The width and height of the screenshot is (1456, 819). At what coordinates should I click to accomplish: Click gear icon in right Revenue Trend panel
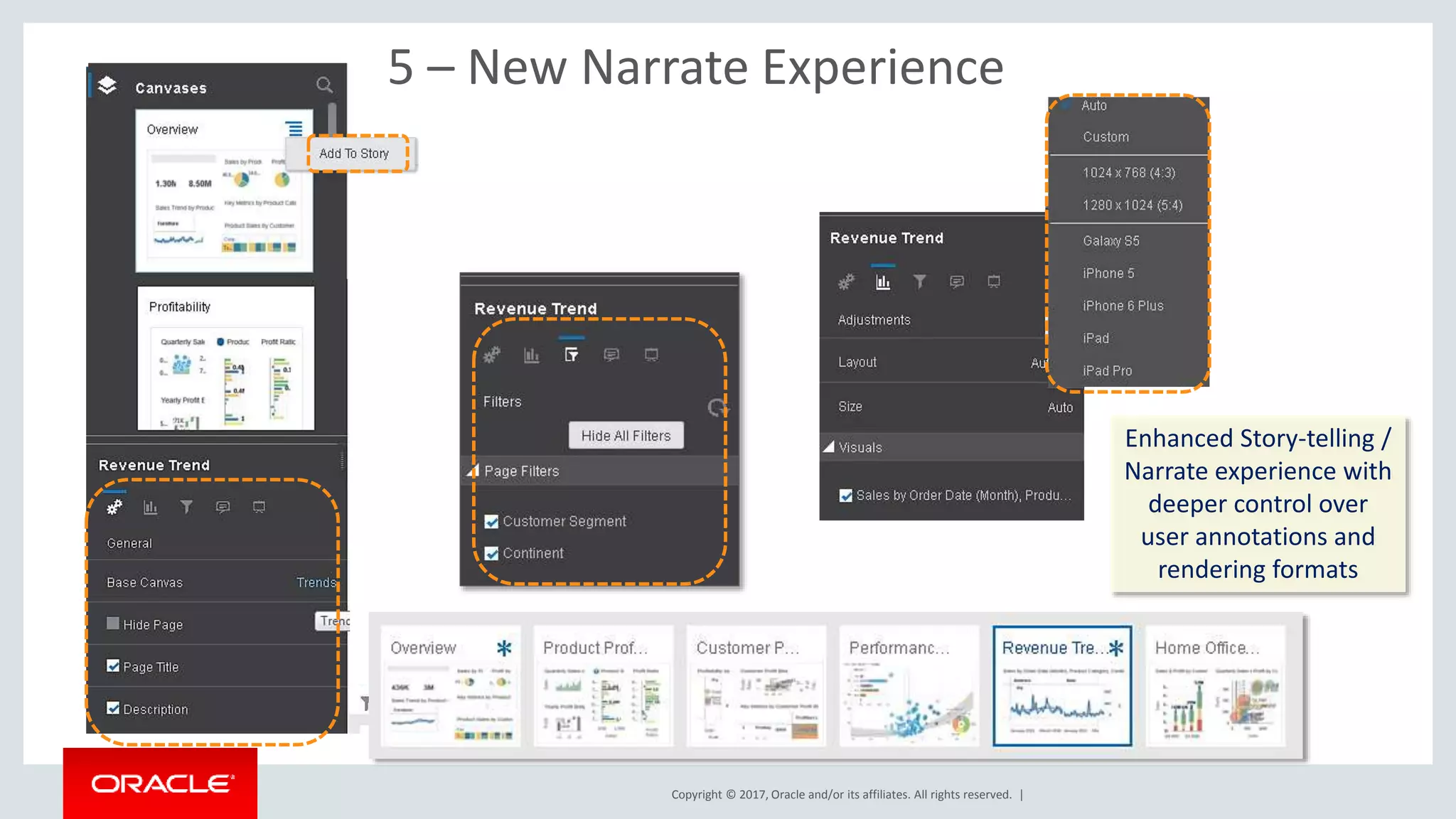(x=846, y=282)
